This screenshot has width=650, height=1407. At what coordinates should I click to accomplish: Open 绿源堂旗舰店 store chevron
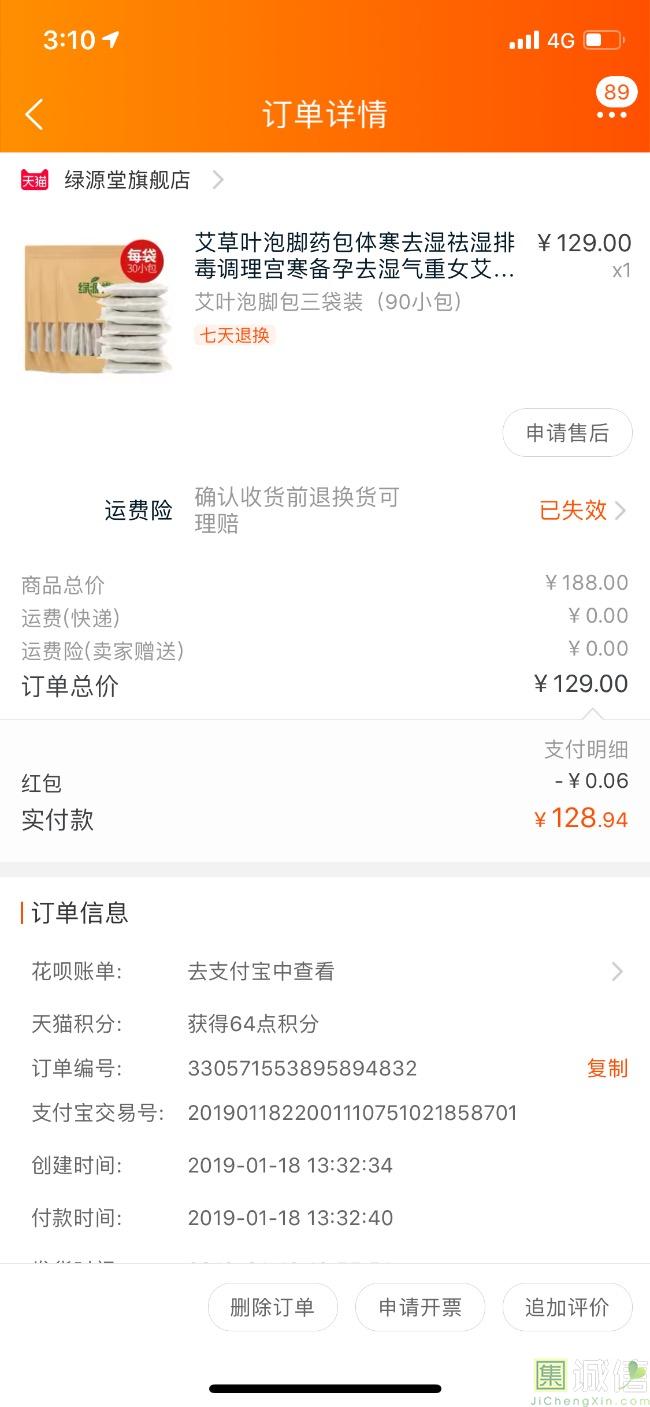tap(218, 180)
